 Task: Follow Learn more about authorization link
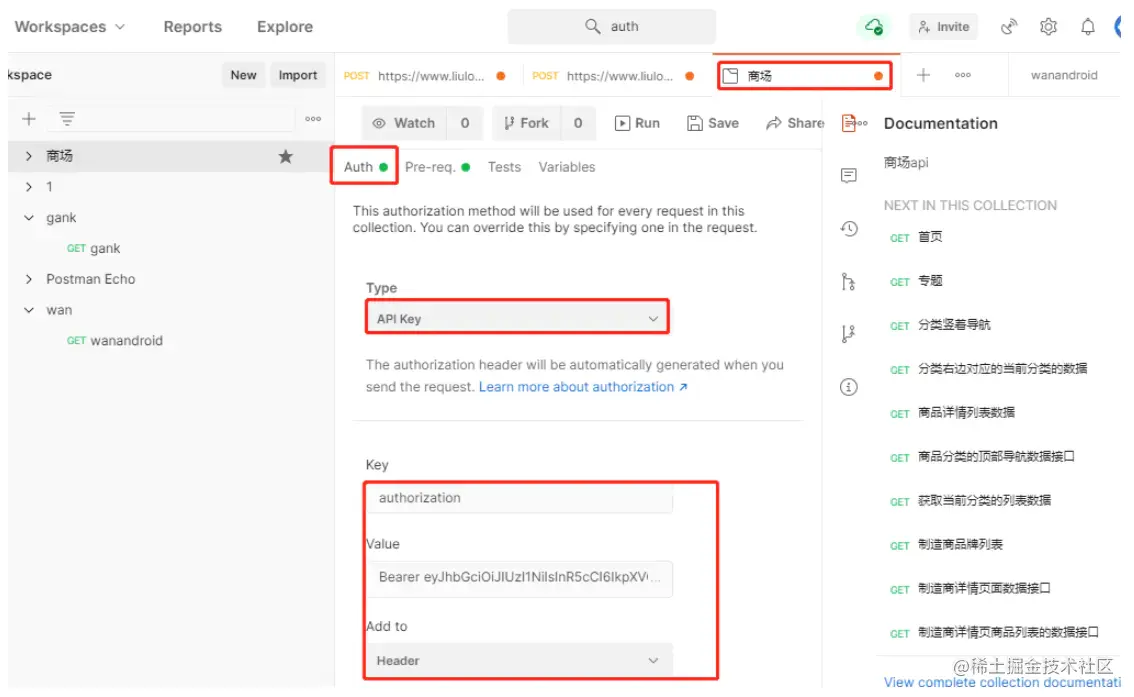(x=583, y=387)
